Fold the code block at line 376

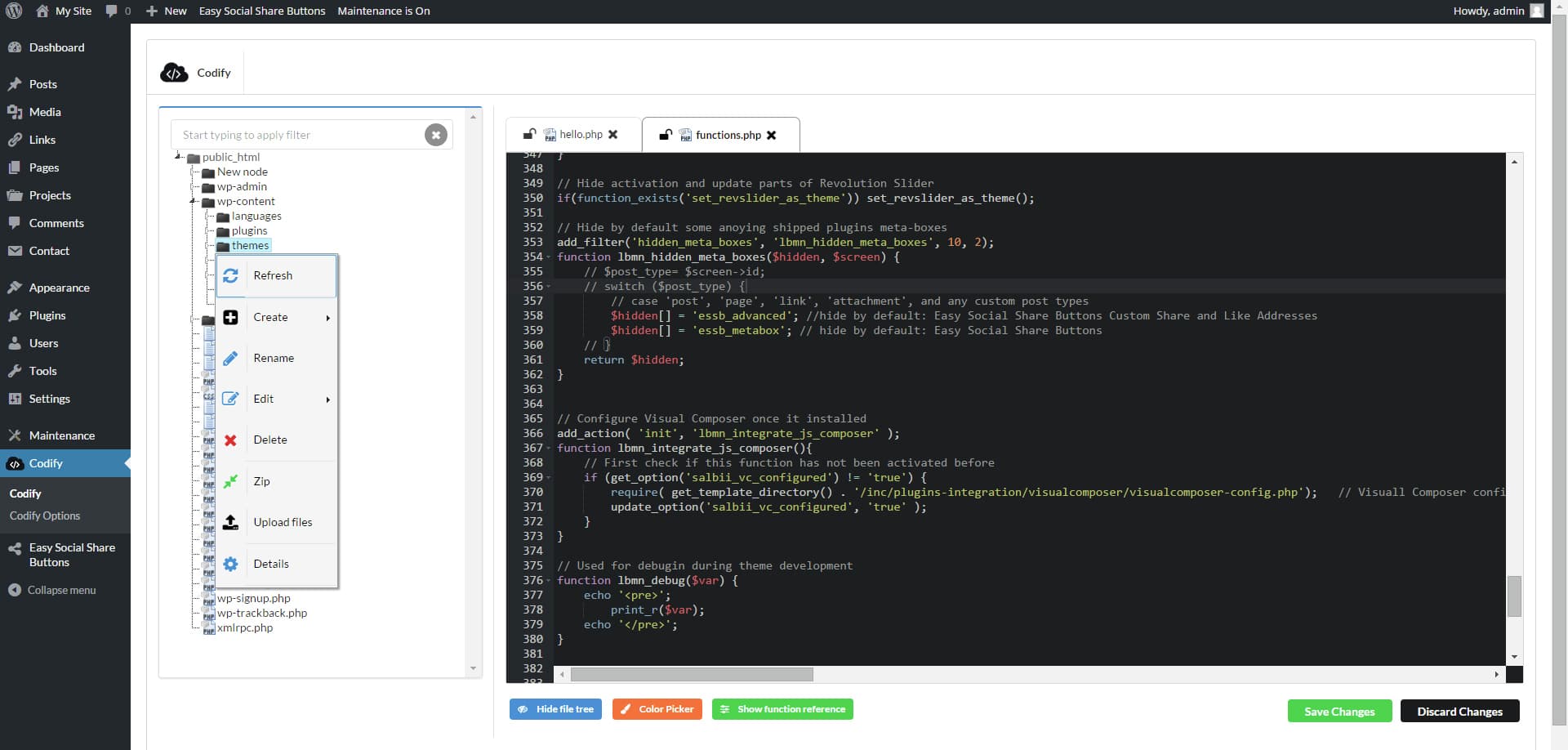[549, 581]
